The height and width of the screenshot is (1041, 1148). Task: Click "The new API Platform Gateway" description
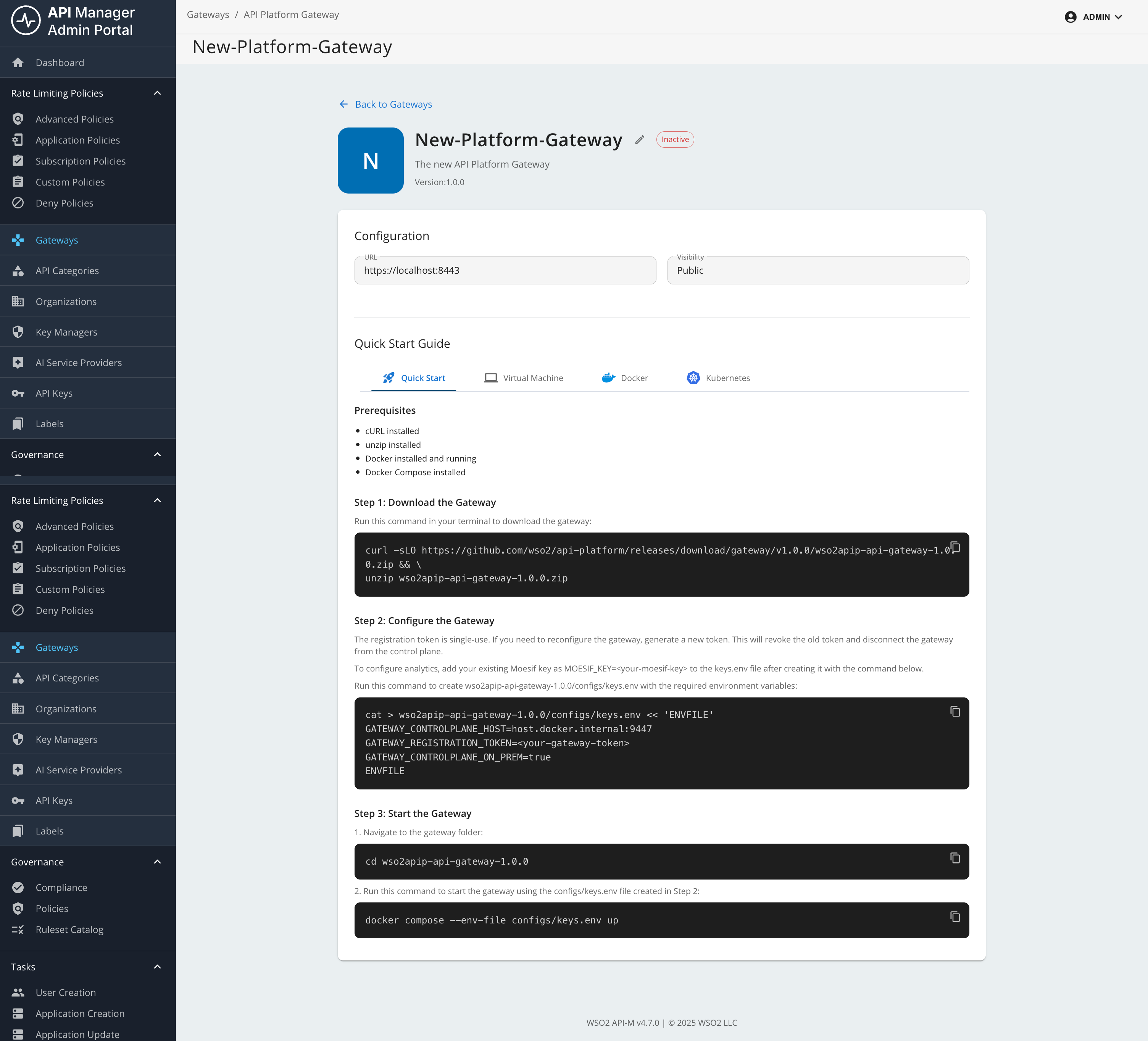tap(482, 164)
